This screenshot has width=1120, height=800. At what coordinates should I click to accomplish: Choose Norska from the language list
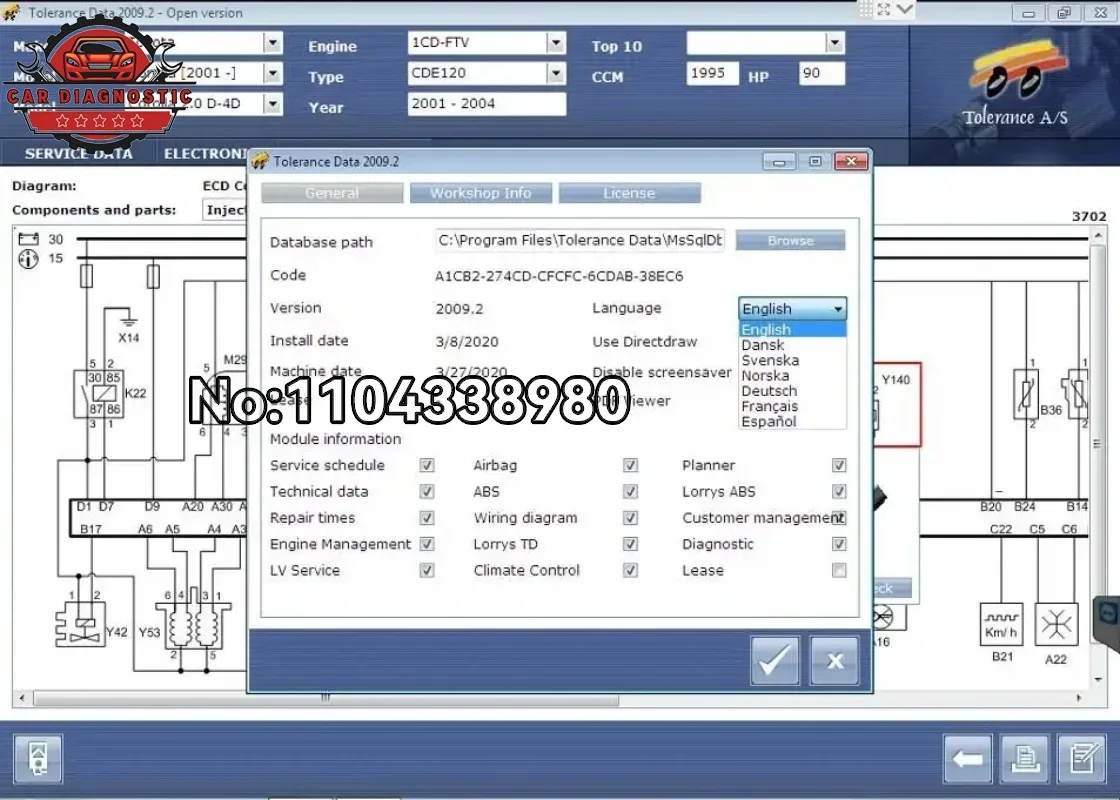792,376
